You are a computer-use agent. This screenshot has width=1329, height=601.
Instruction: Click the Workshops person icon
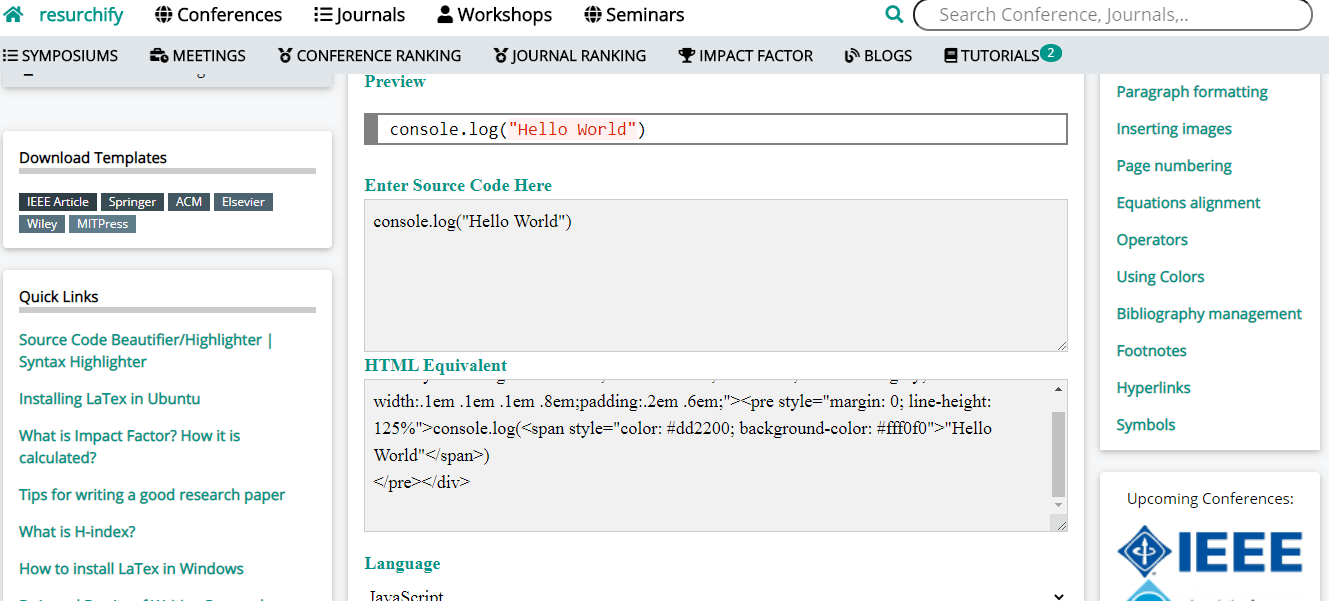coord(446,15)
